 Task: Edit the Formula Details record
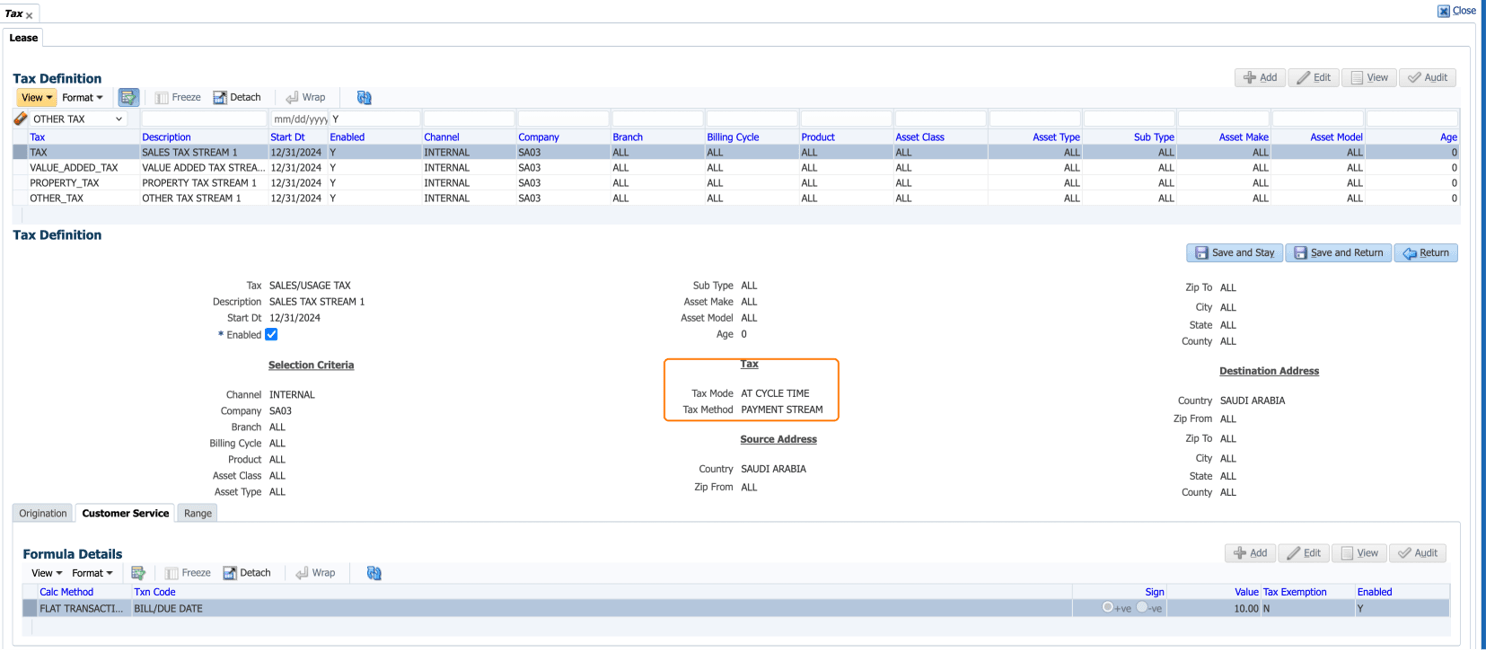tap(1304, 553)
